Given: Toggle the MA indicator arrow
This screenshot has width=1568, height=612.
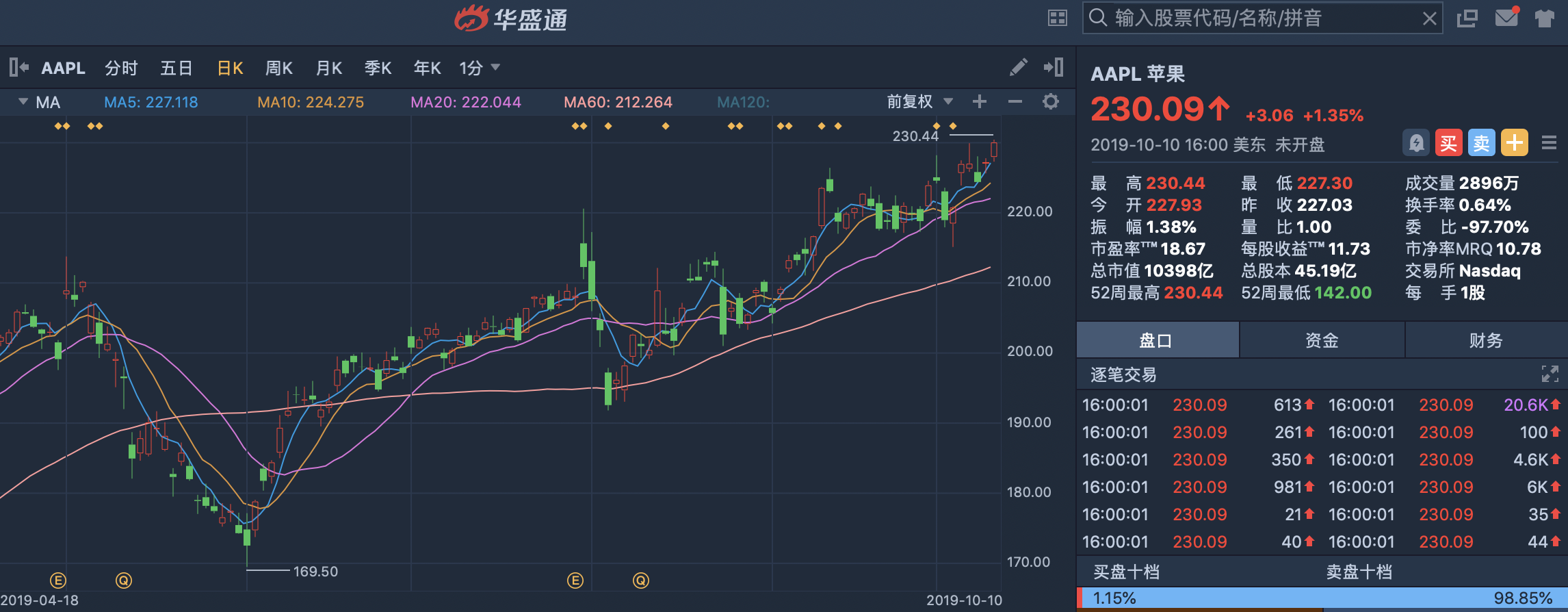Looking at the screenshot, I should tap(23, 102).
